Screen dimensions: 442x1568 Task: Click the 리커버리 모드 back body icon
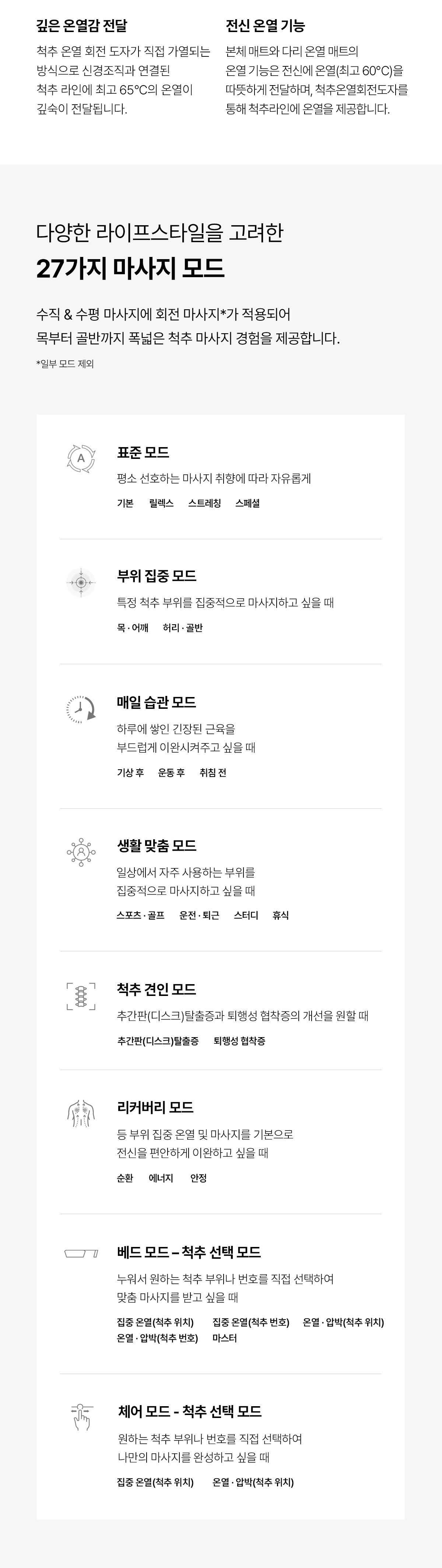click(81, 1113)
